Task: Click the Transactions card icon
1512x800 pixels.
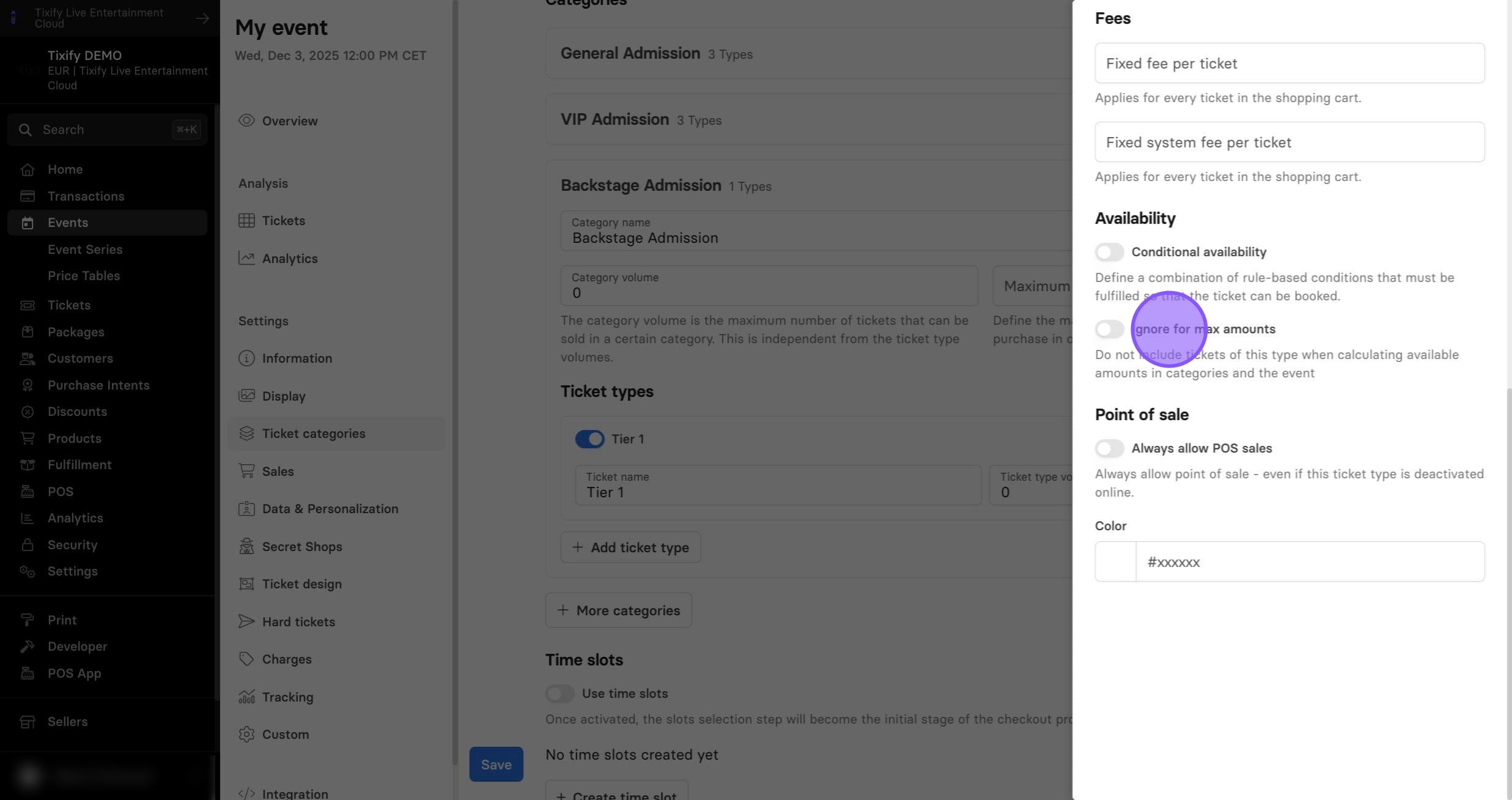Action: [27, 196]
